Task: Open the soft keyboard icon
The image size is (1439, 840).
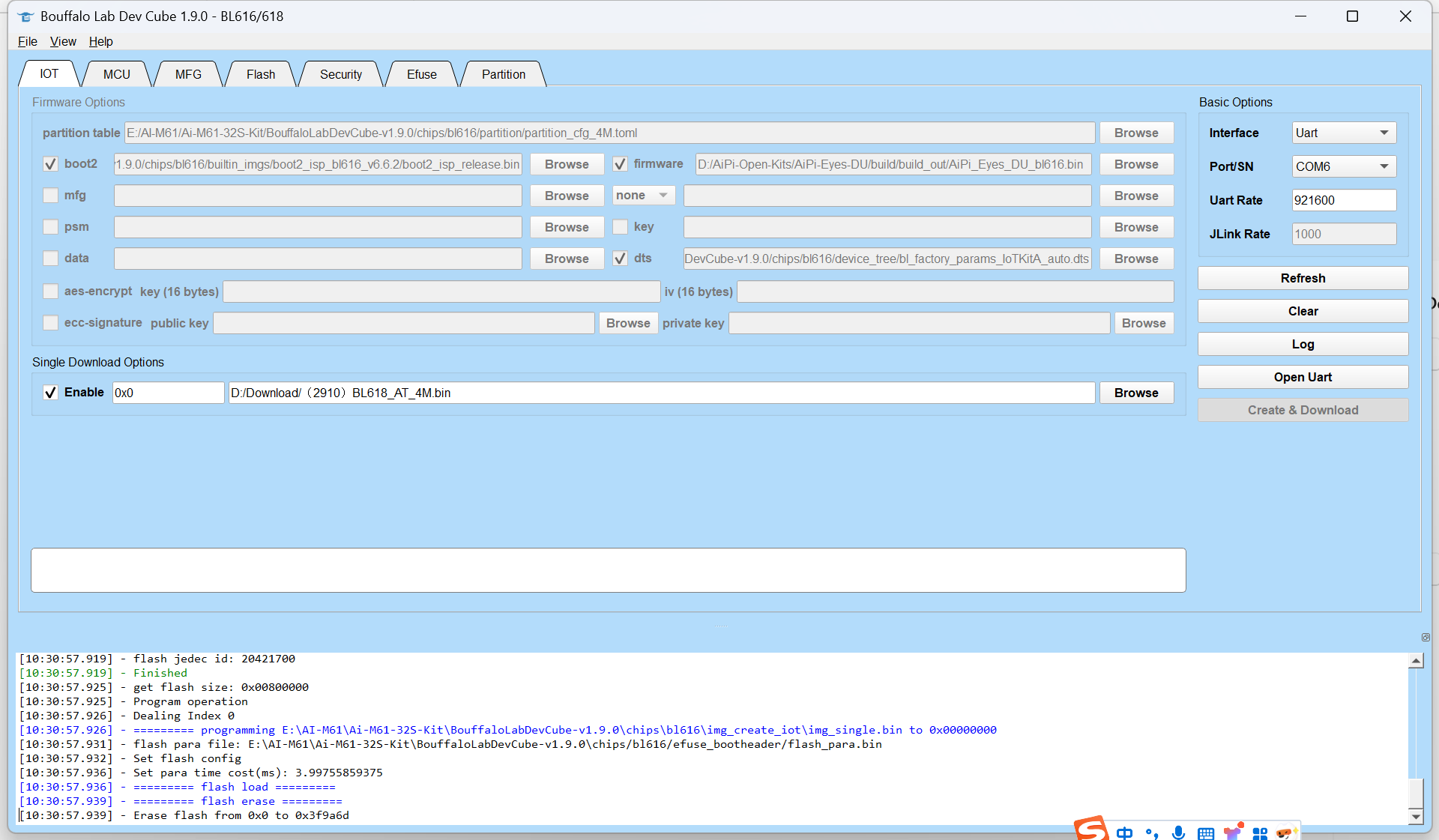Action: tap(1205, 833)
